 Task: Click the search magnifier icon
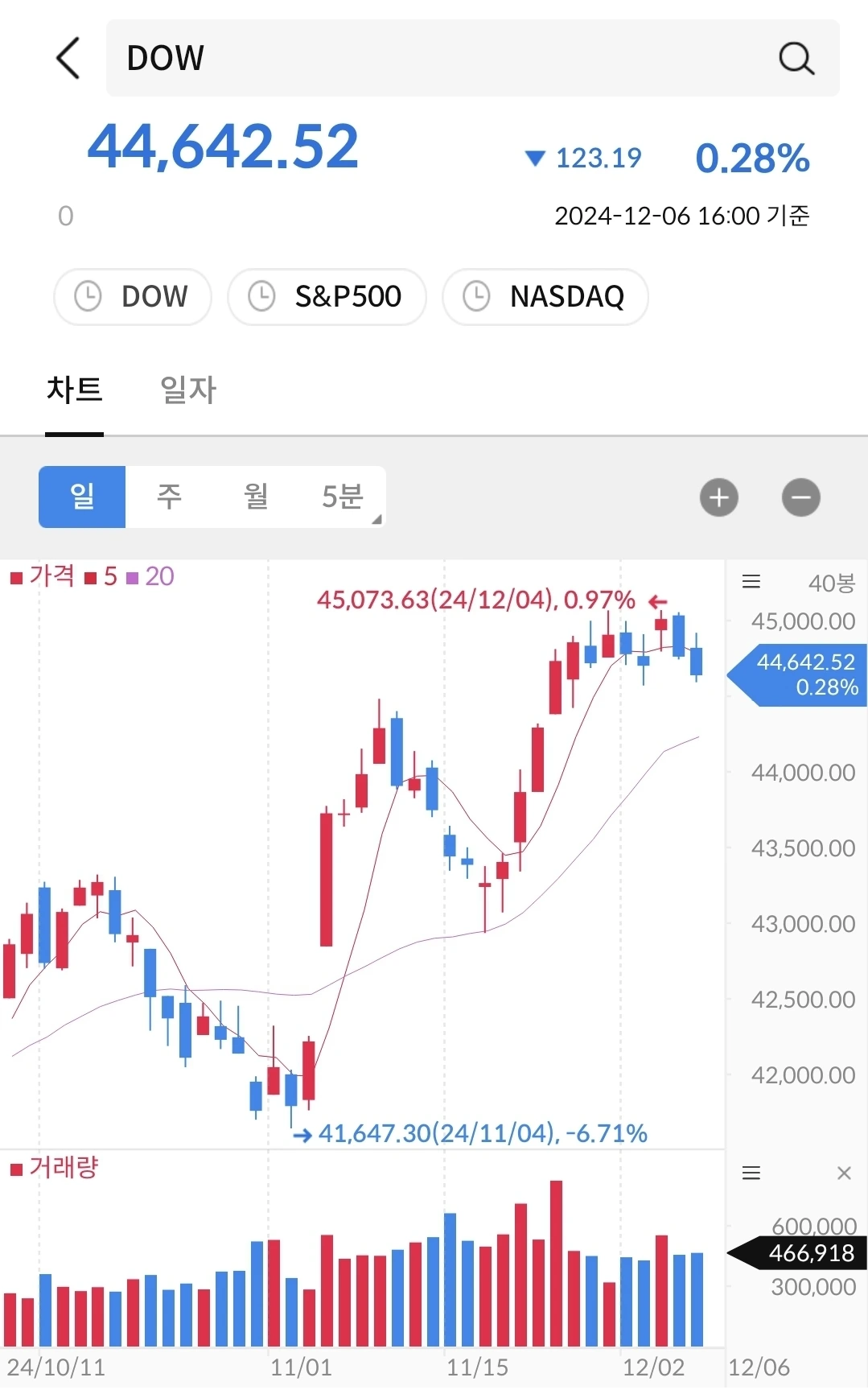click(x=796, y=58)
